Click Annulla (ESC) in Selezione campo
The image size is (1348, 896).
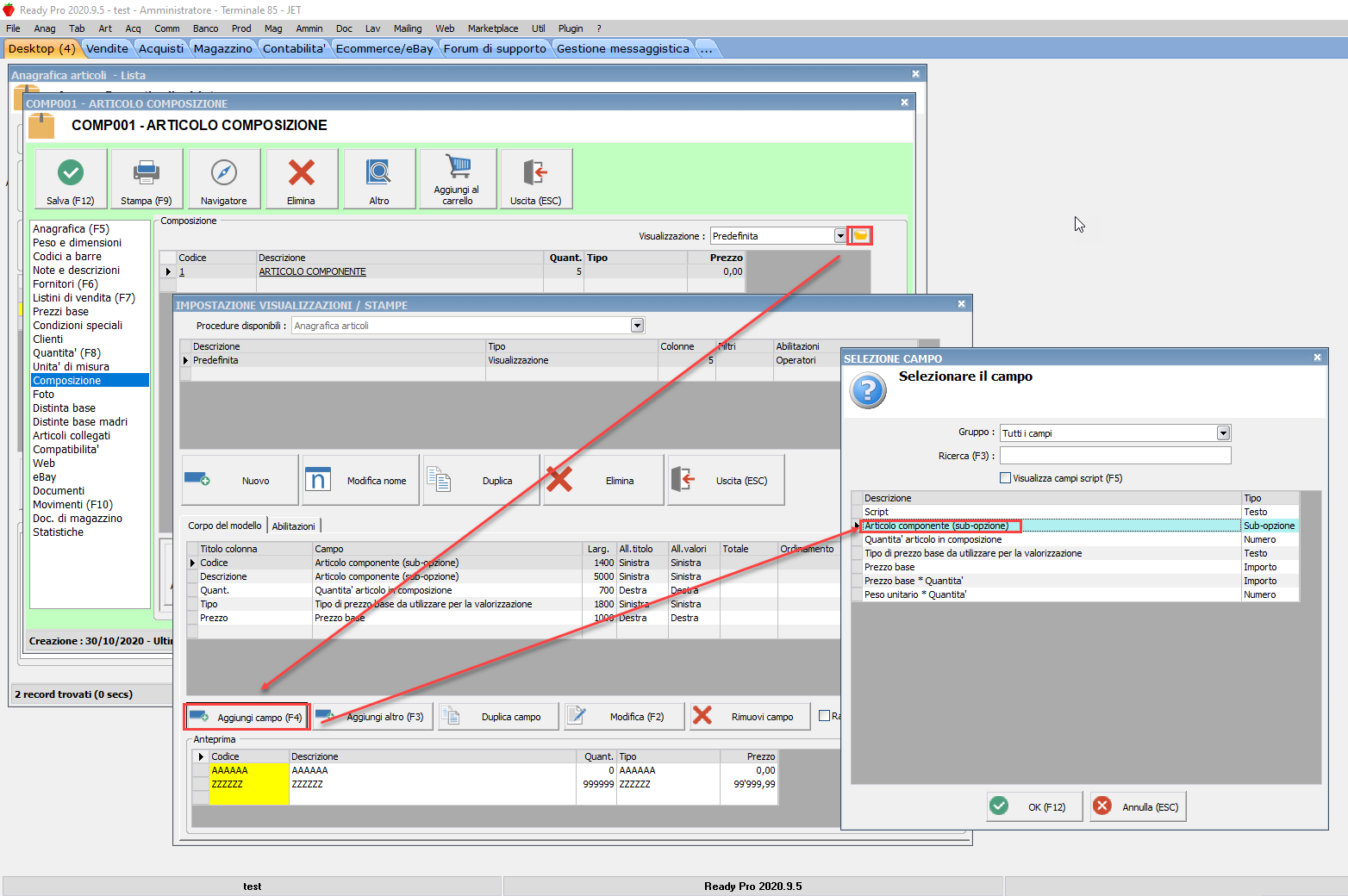point(1138,806)
